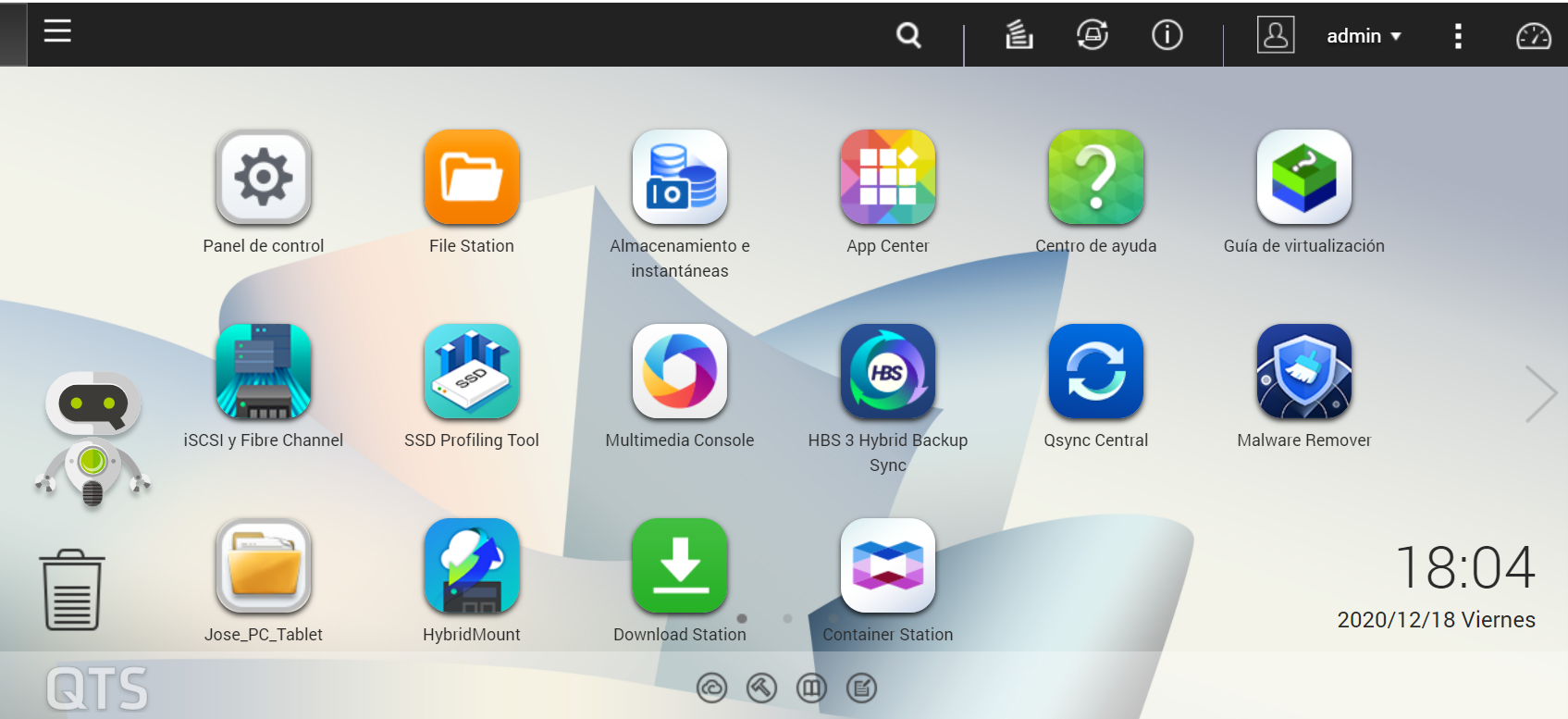This screenshot has height=719, width=1568.
Task: Go to next desktop page arrow
Action: pos(1540,393)
